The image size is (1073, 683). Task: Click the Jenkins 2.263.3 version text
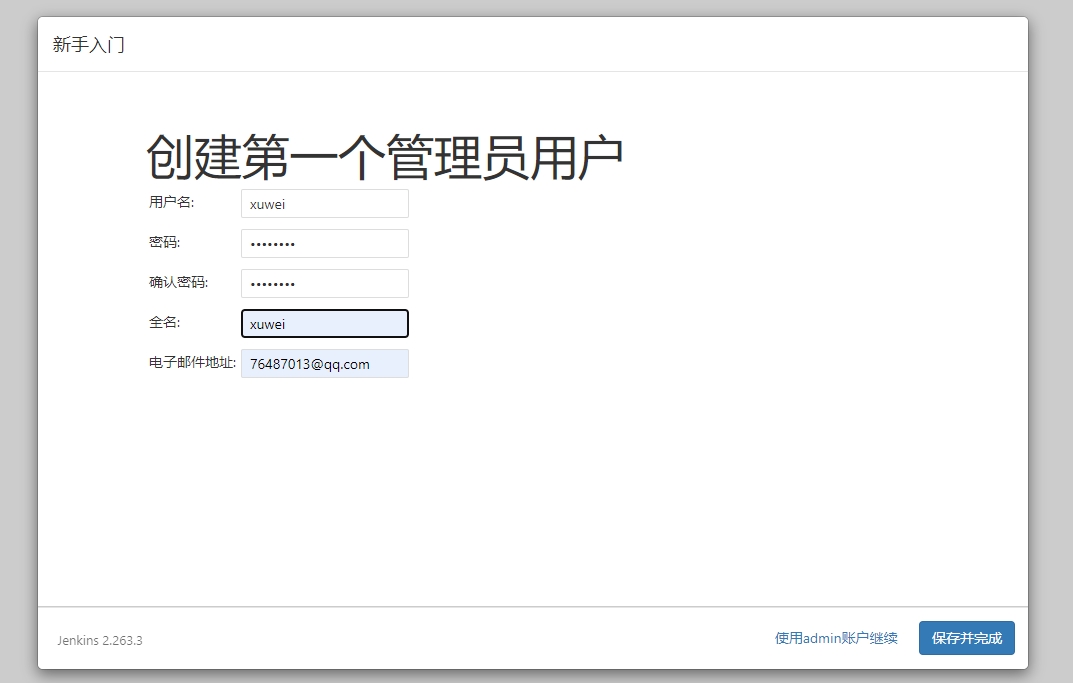coord(100,640)
